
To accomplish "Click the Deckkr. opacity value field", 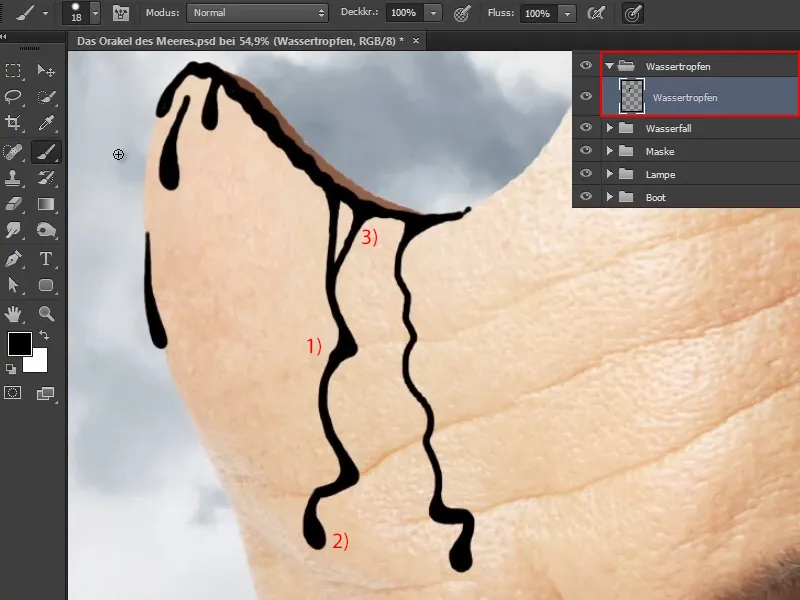I will point(405,13).
